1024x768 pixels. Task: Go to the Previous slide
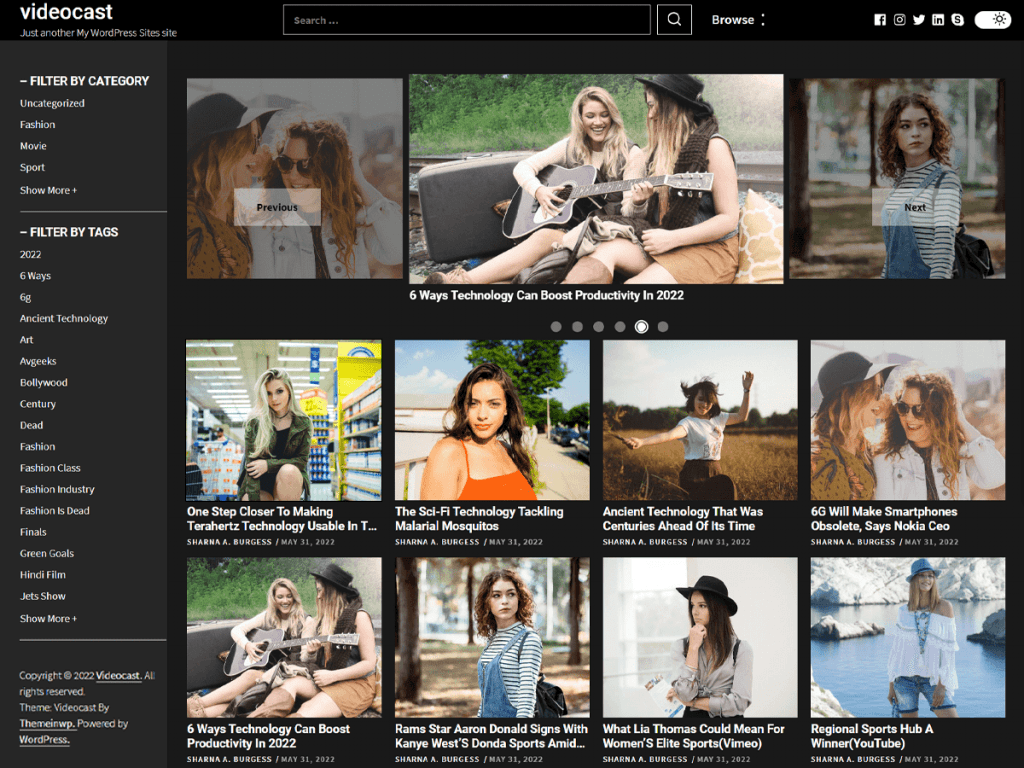(277, 207)
